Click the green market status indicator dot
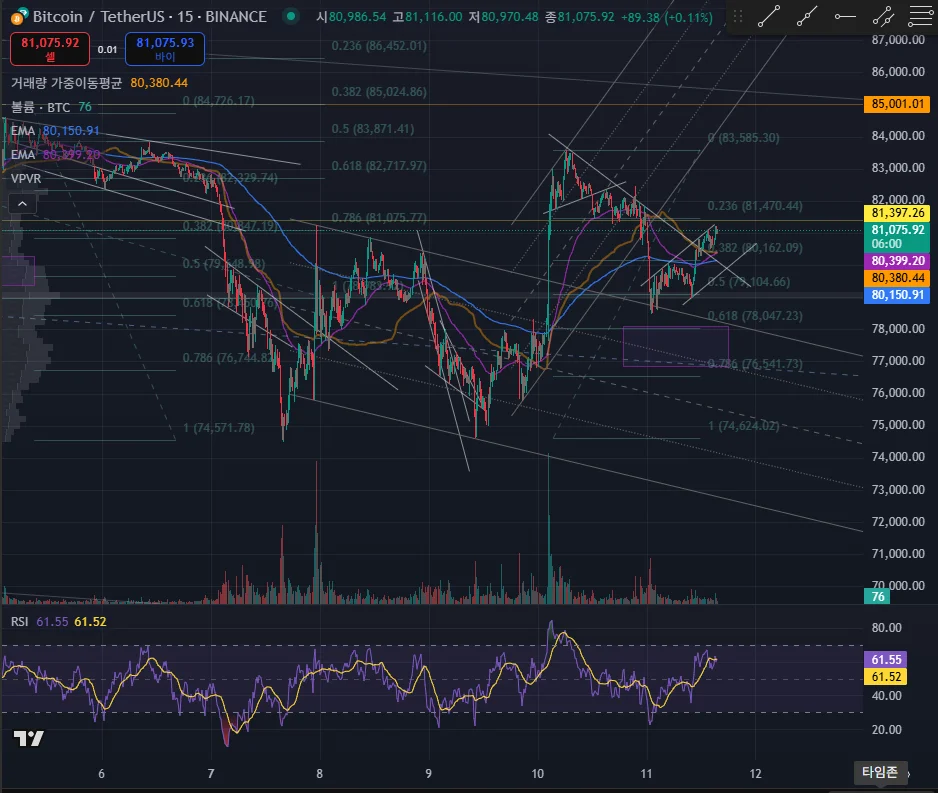The width and height of the screenshot is (938, 793). (291, 16)
